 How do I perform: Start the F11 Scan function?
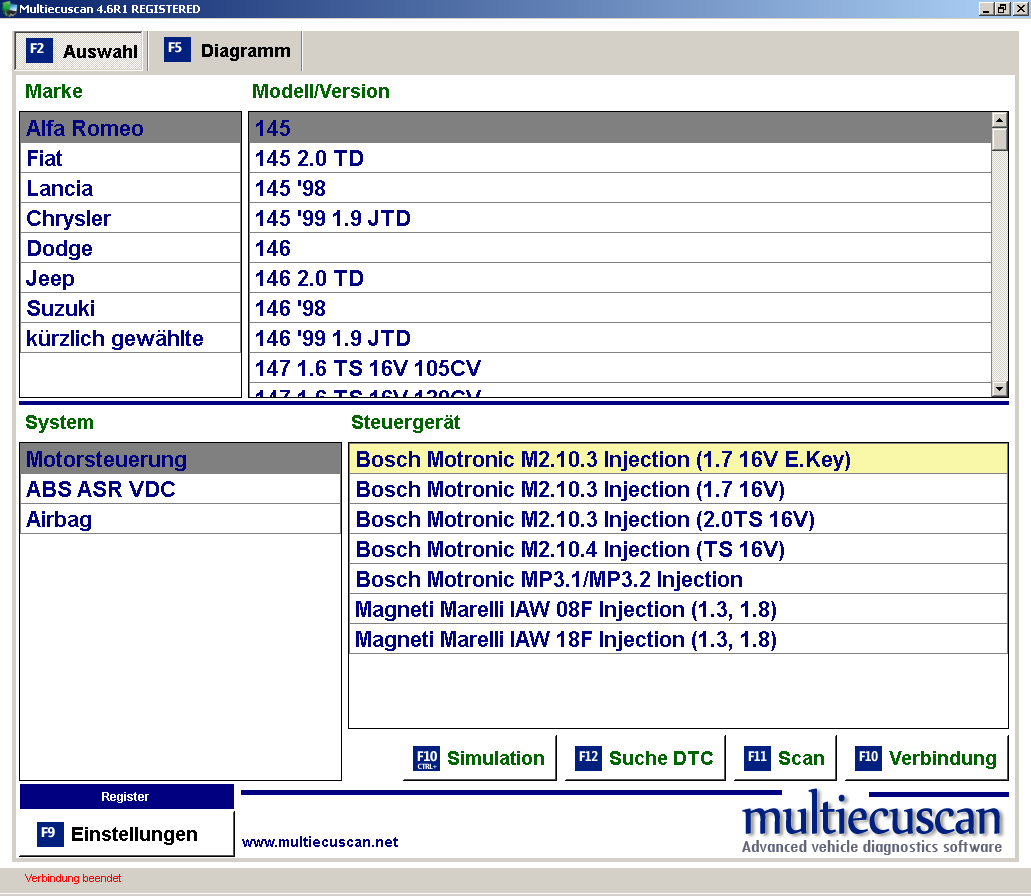[x=785, y=758]
